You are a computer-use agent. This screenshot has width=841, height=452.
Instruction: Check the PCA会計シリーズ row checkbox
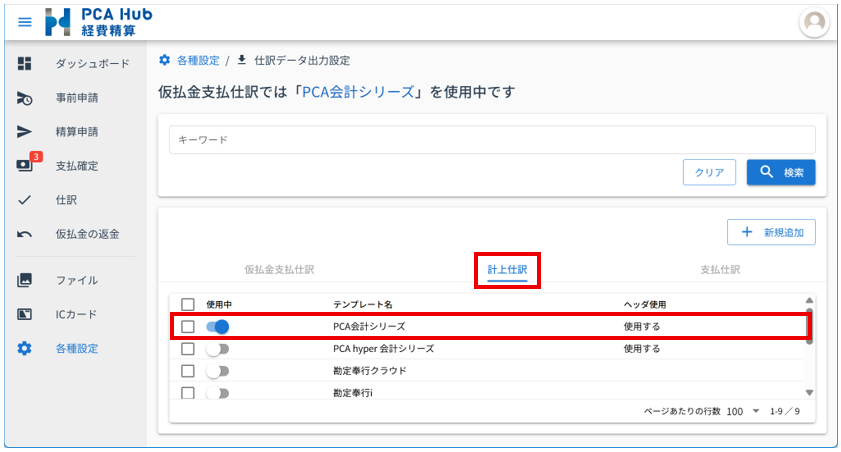pos(187,326)
